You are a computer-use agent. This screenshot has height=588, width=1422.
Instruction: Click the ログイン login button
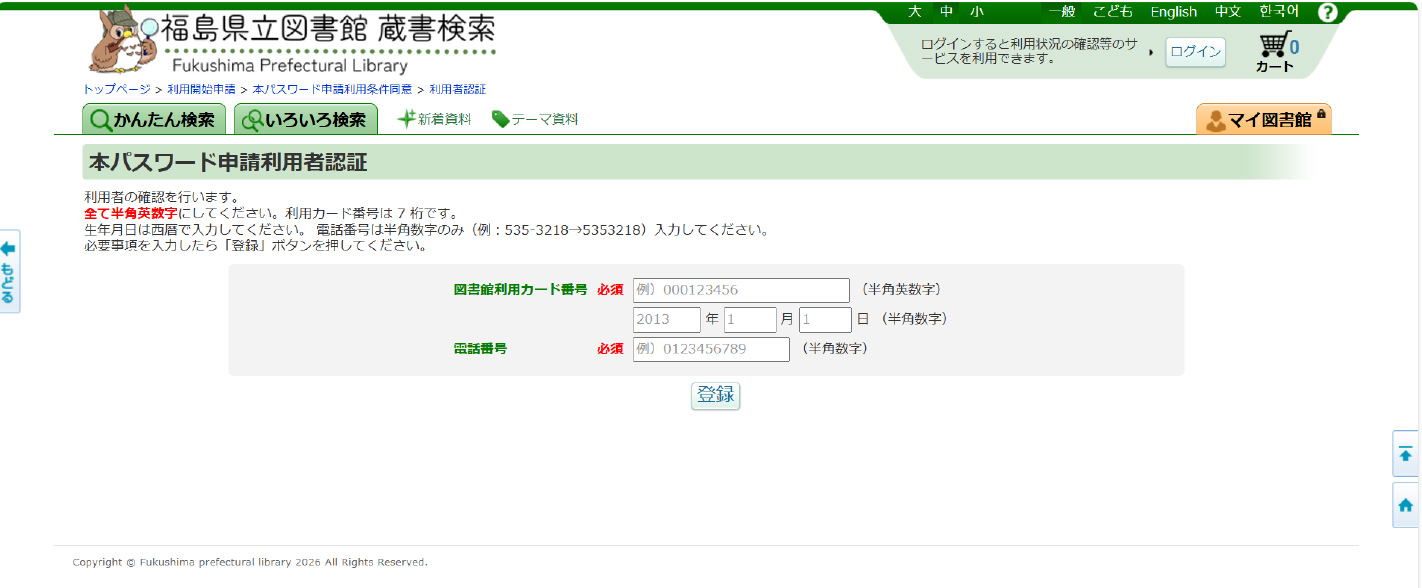pos(1195,52)
